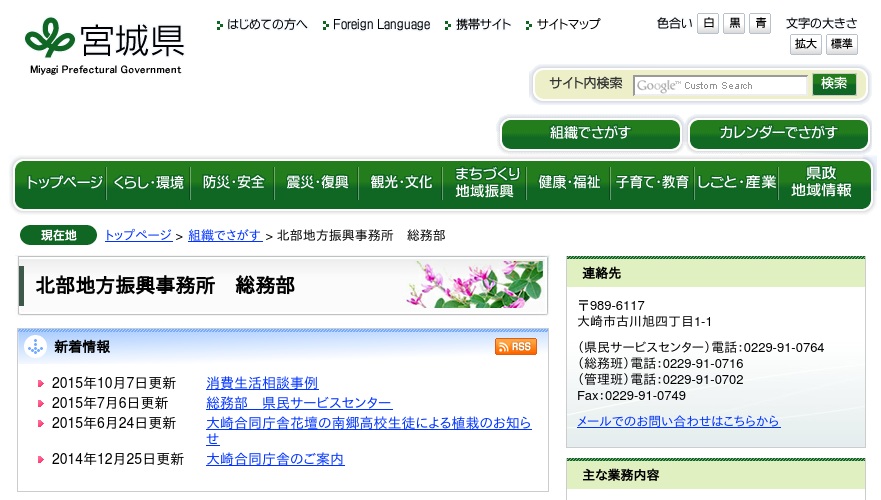
Task: Go to 子育て・教育 menu item
Action: (652, 183)
